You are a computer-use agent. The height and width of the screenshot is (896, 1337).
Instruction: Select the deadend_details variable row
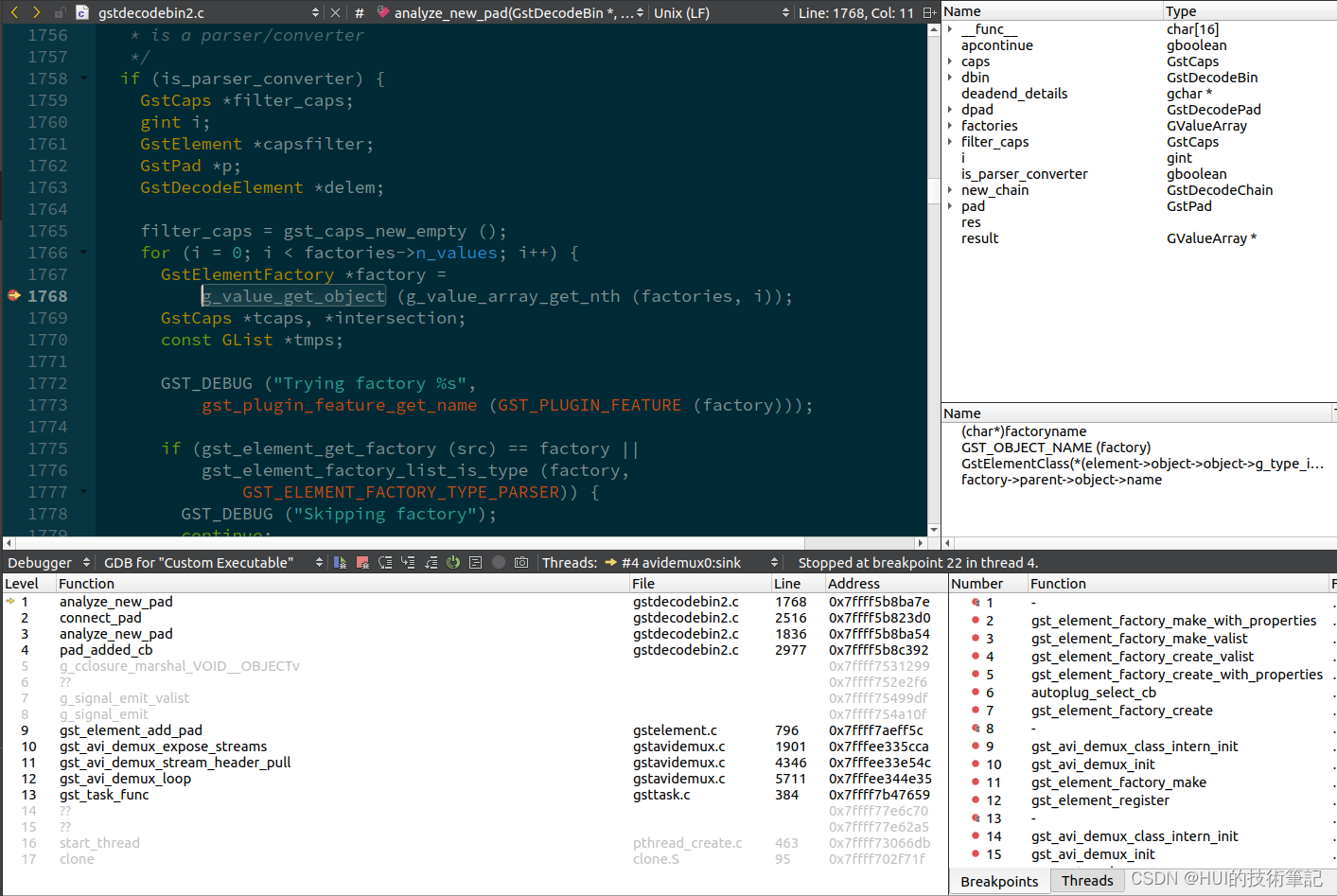pyautogui.click(x=1138, y=94)
